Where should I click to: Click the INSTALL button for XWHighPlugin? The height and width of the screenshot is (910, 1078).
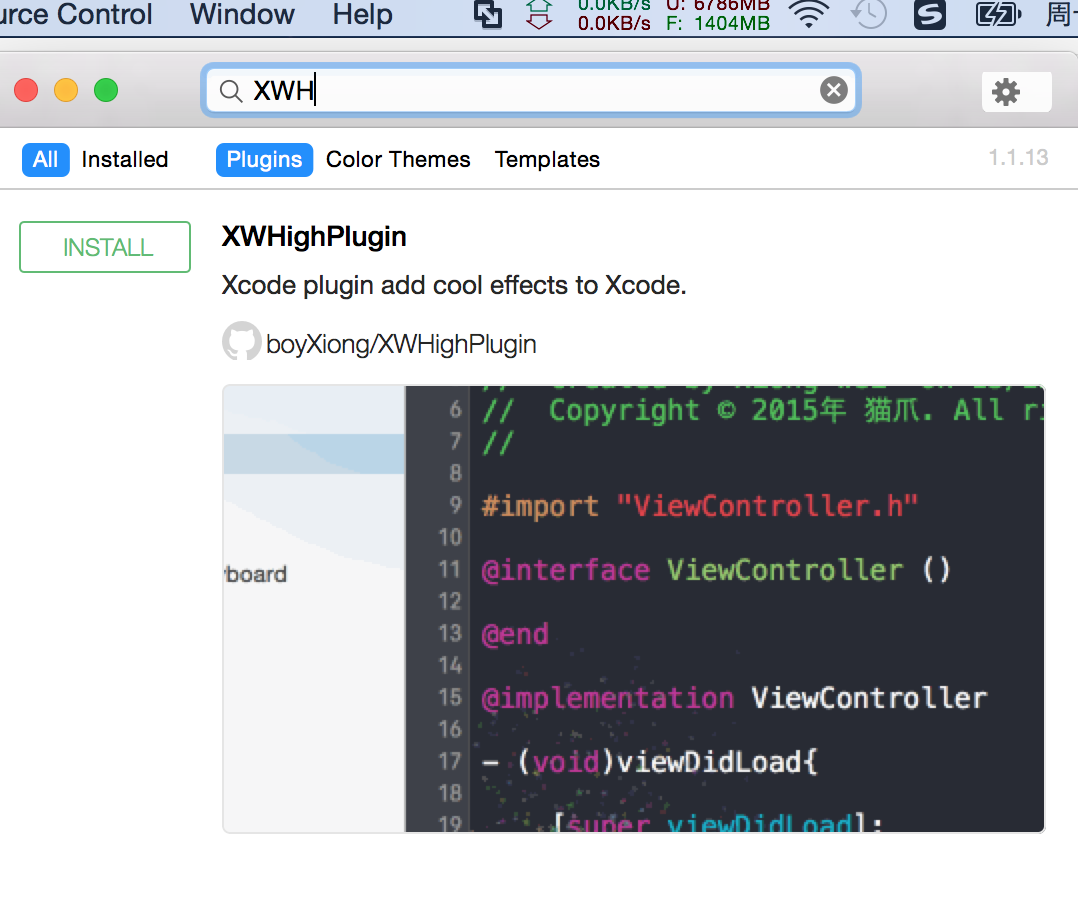pyautogui.click(x=104, y=247)
